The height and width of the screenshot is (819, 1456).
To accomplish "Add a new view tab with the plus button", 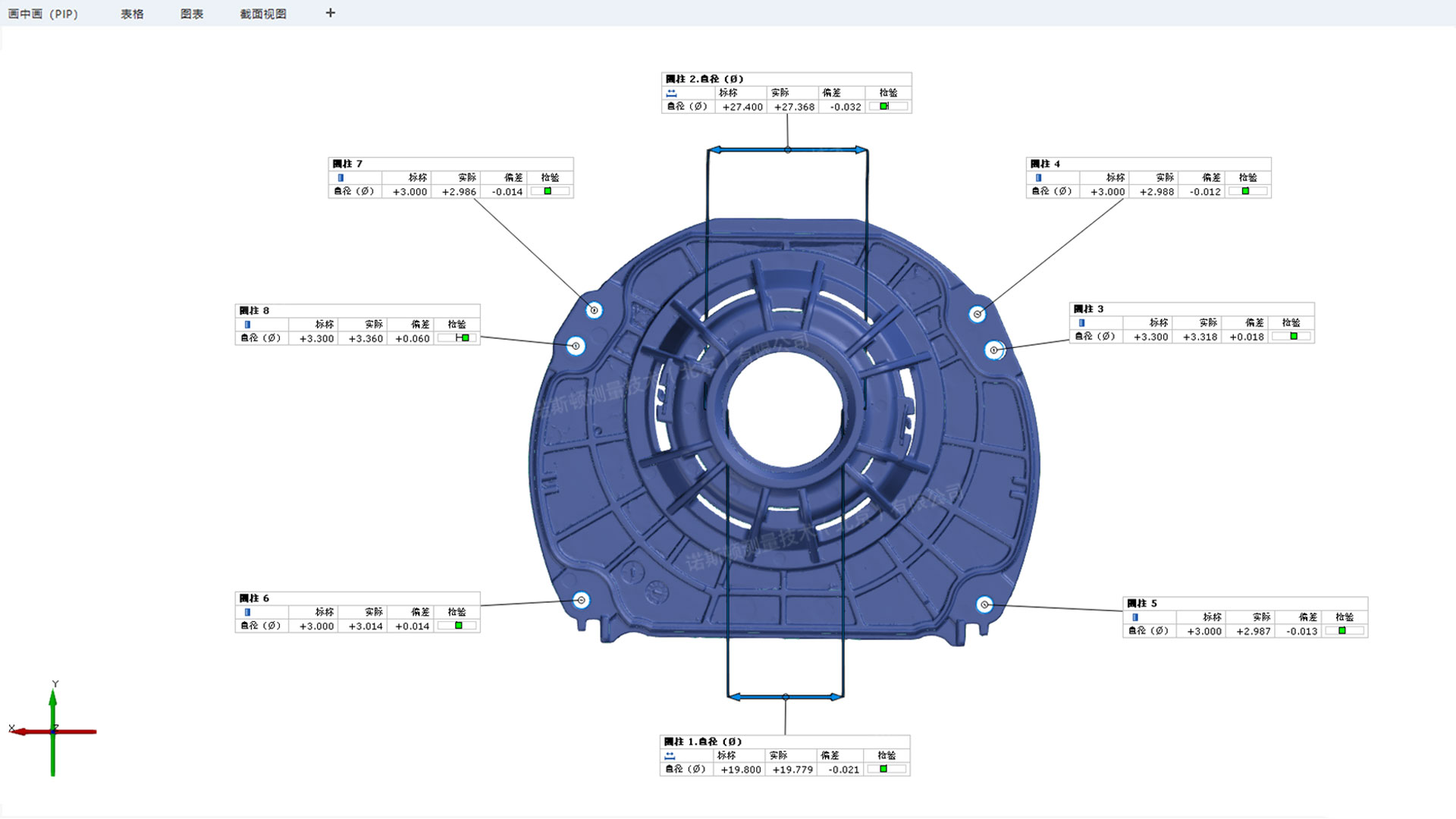I will [x=330, y=13].
